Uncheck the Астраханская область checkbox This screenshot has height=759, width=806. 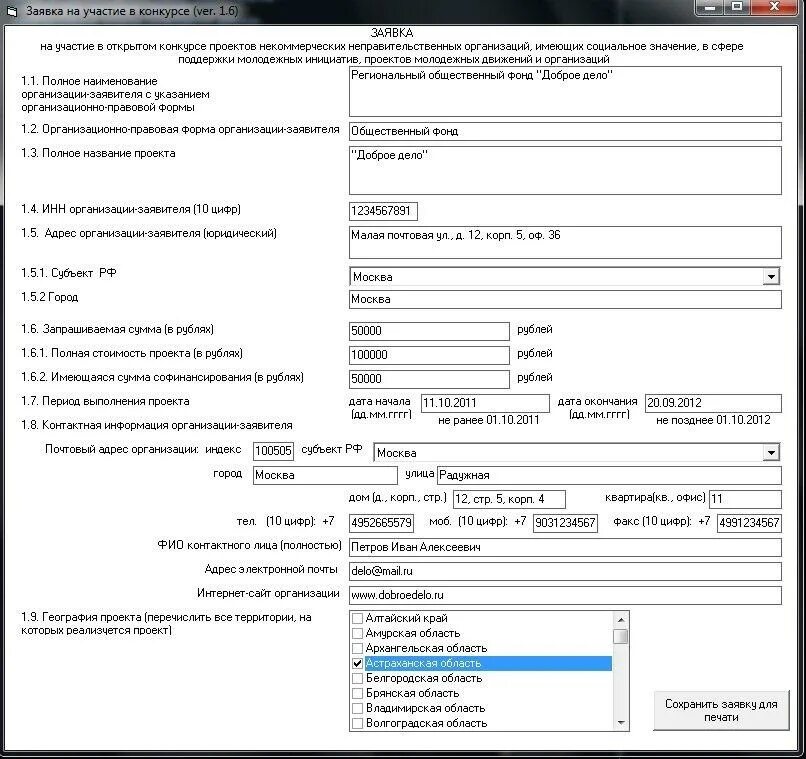(357, 663)
